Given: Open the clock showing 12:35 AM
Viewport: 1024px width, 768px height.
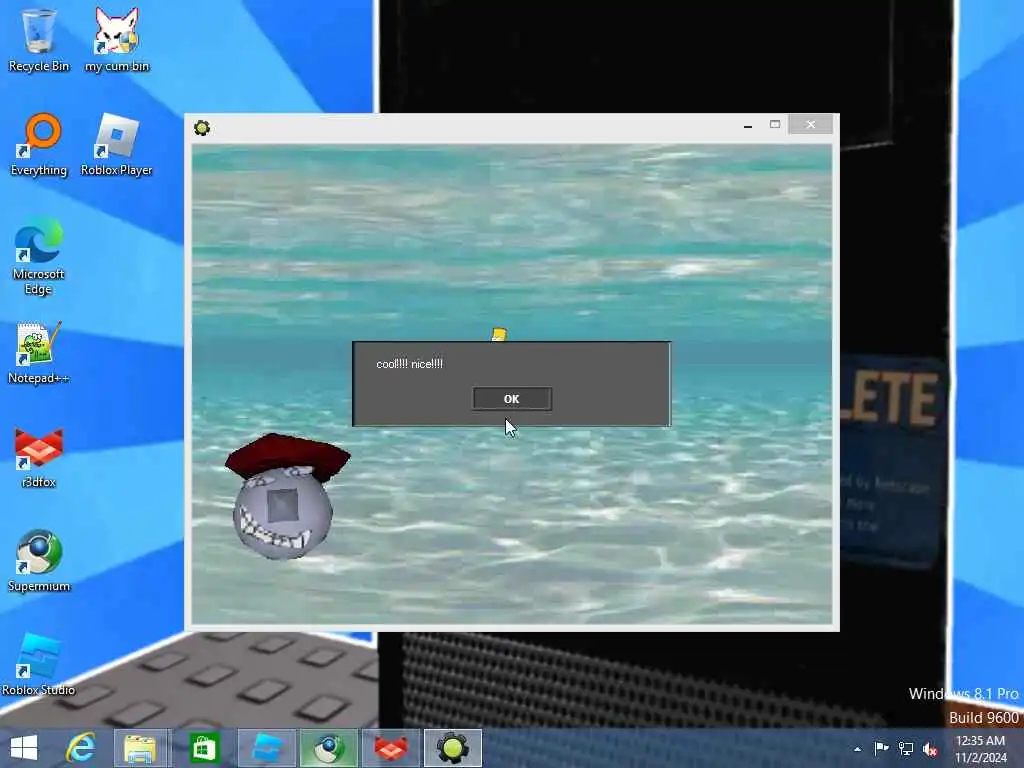Looking at the screenshot, I should pos(980,749).
